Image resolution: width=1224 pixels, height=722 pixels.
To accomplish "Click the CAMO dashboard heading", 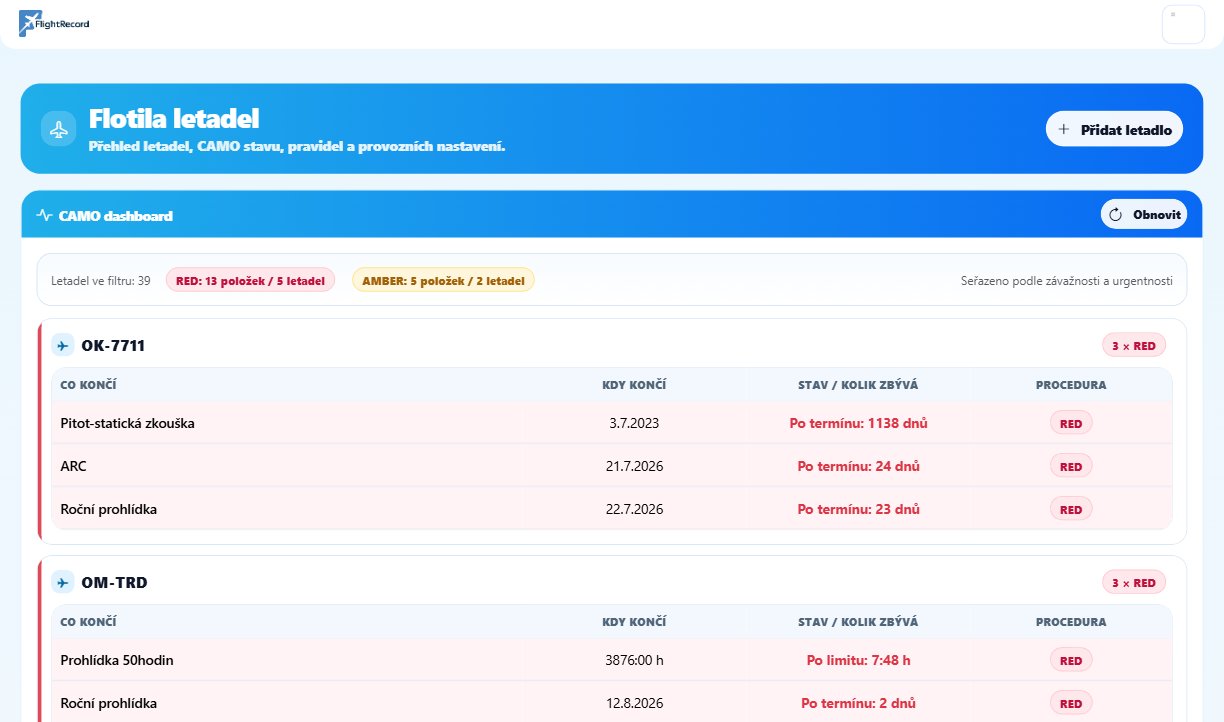I will 115,215.
